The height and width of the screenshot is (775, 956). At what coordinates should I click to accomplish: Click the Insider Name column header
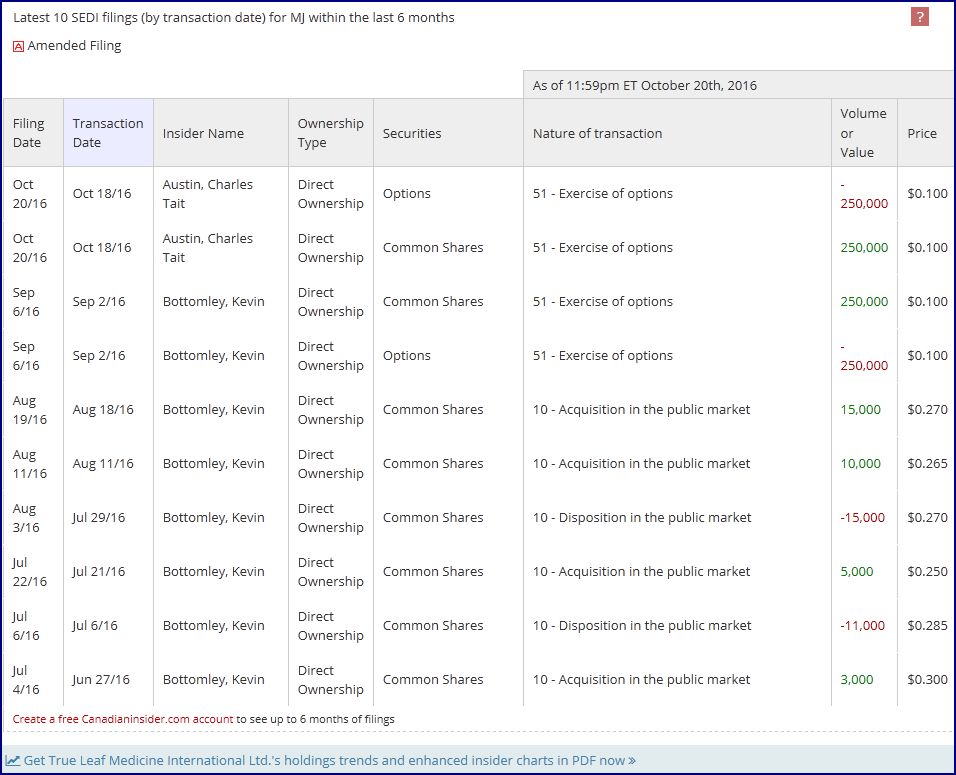point(203,133)
